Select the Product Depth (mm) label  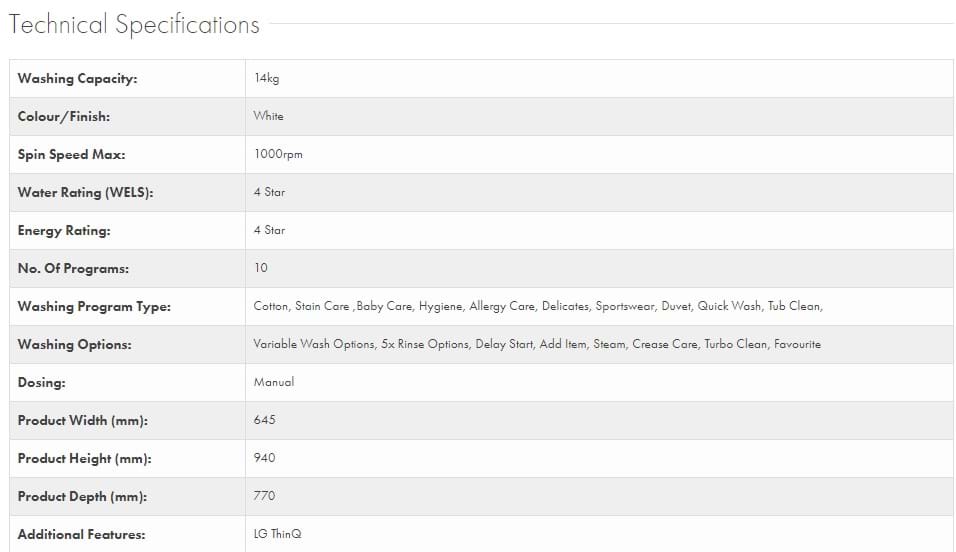82,497
